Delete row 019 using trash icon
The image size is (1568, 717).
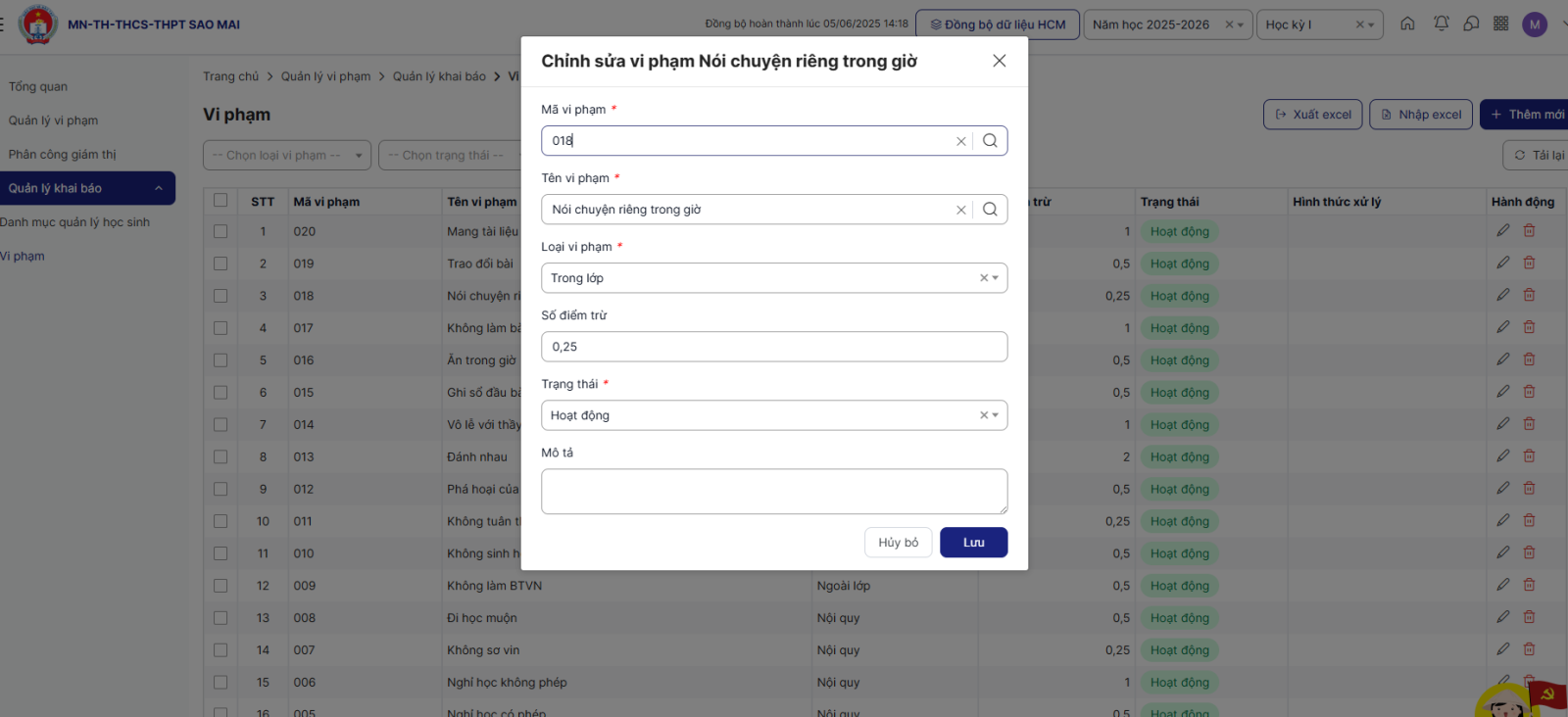[x=1529, y=263]
